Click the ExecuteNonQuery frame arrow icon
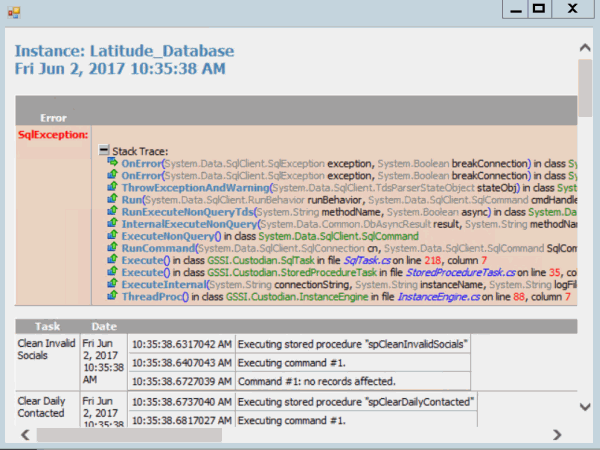The height and width of the screenshot is (450, 600). tap(114, 236)
